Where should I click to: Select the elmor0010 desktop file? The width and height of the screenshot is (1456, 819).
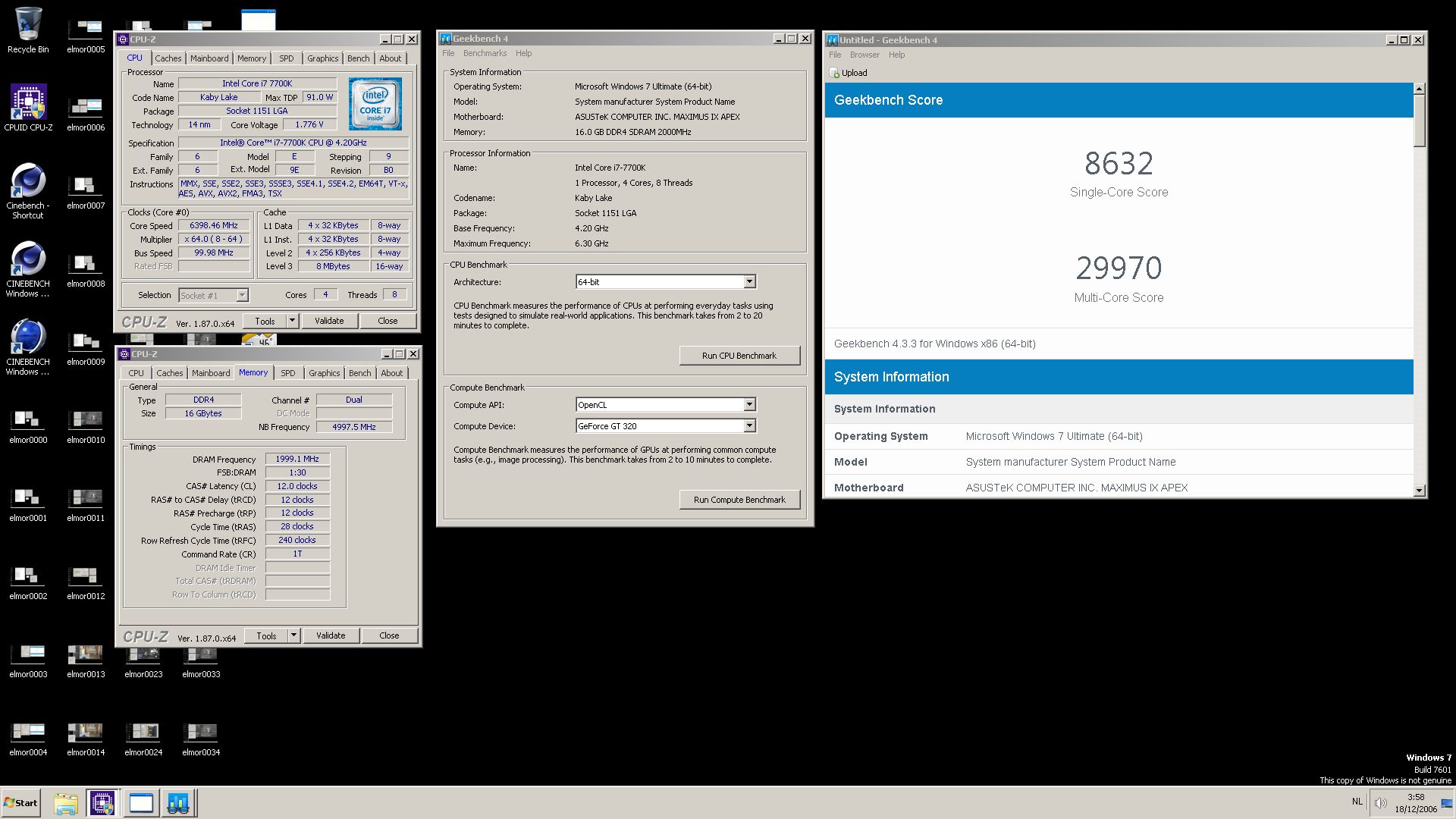[x=86, y=426]
